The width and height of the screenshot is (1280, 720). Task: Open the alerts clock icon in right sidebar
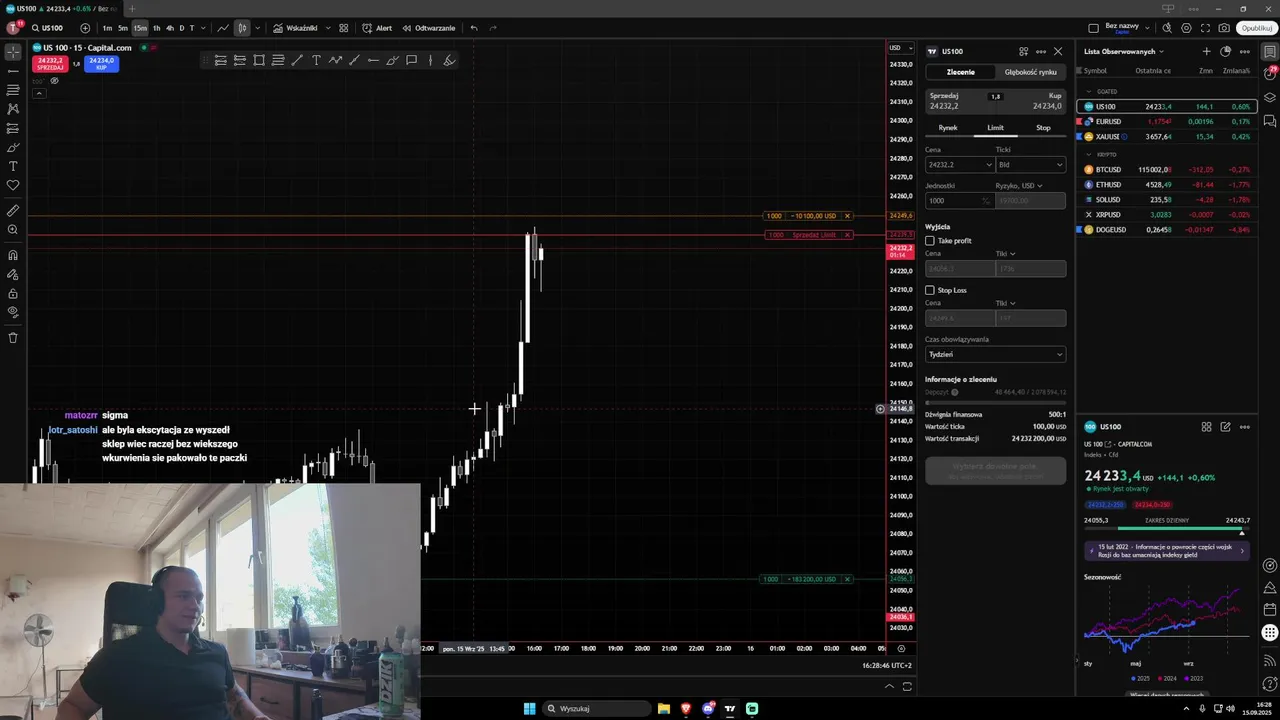(1270, 74)
